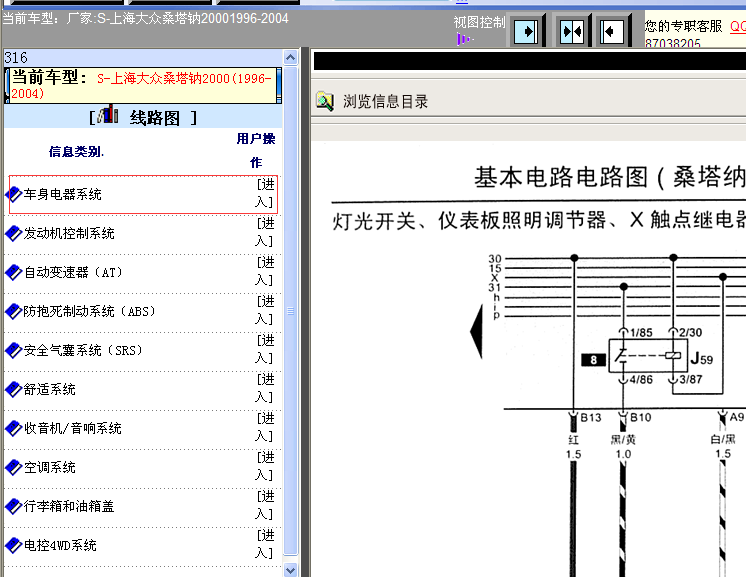Open [进入] link for 行李箱和油箱盖
The height and width of the screenshot is (577, 746).
(265, 505)
